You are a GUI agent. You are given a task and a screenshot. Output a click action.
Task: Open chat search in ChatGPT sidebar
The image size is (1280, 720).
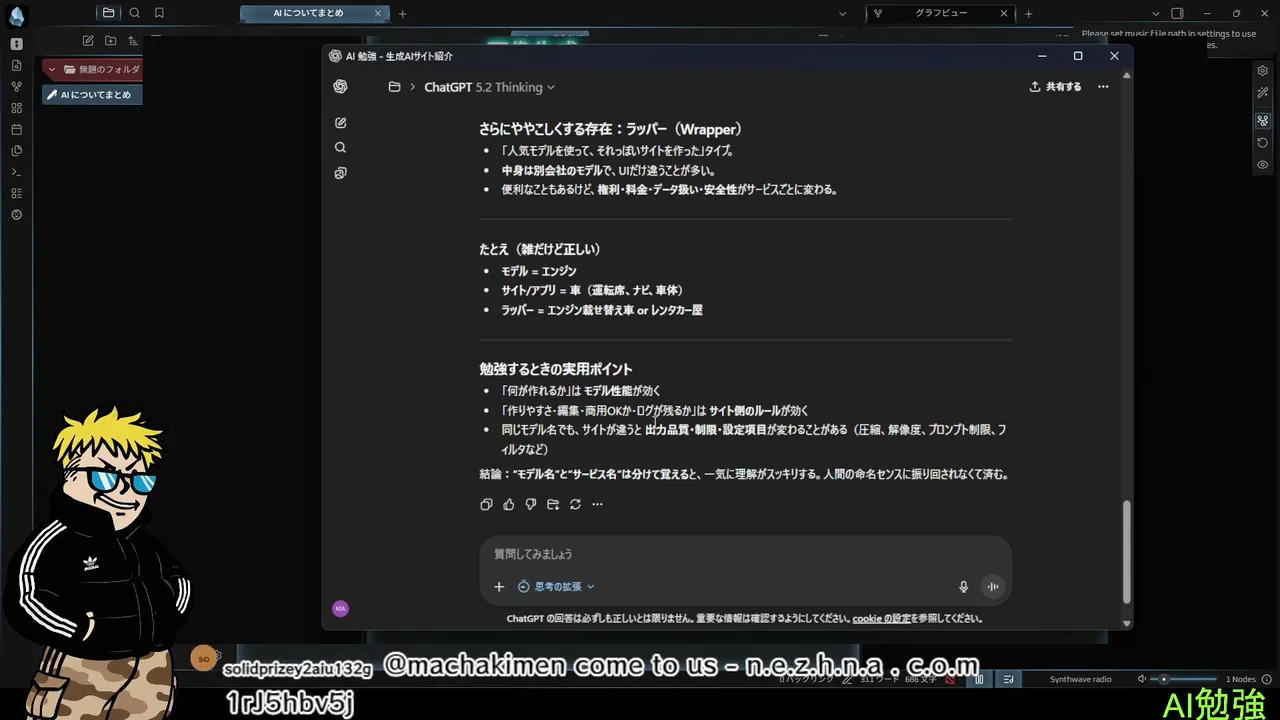(x=340, y=148)
